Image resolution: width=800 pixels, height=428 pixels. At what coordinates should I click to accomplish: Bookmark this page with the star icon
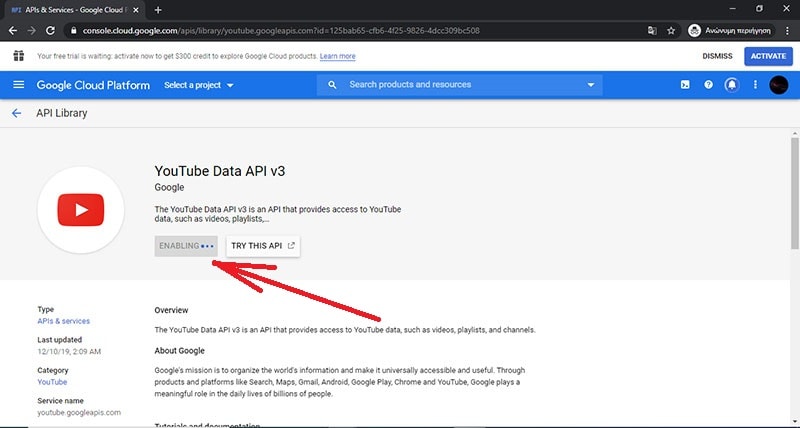(671, 30)
